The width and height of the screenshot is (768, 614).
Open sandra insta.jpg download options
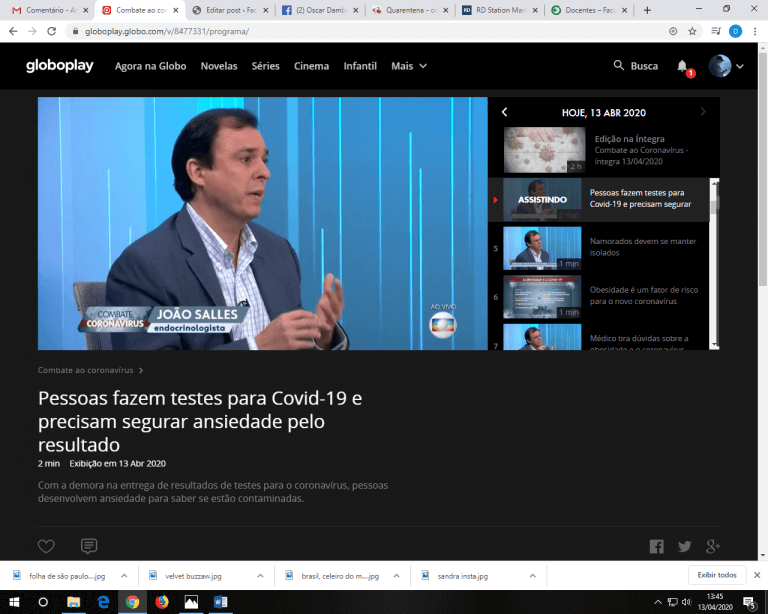click(532, 576)
